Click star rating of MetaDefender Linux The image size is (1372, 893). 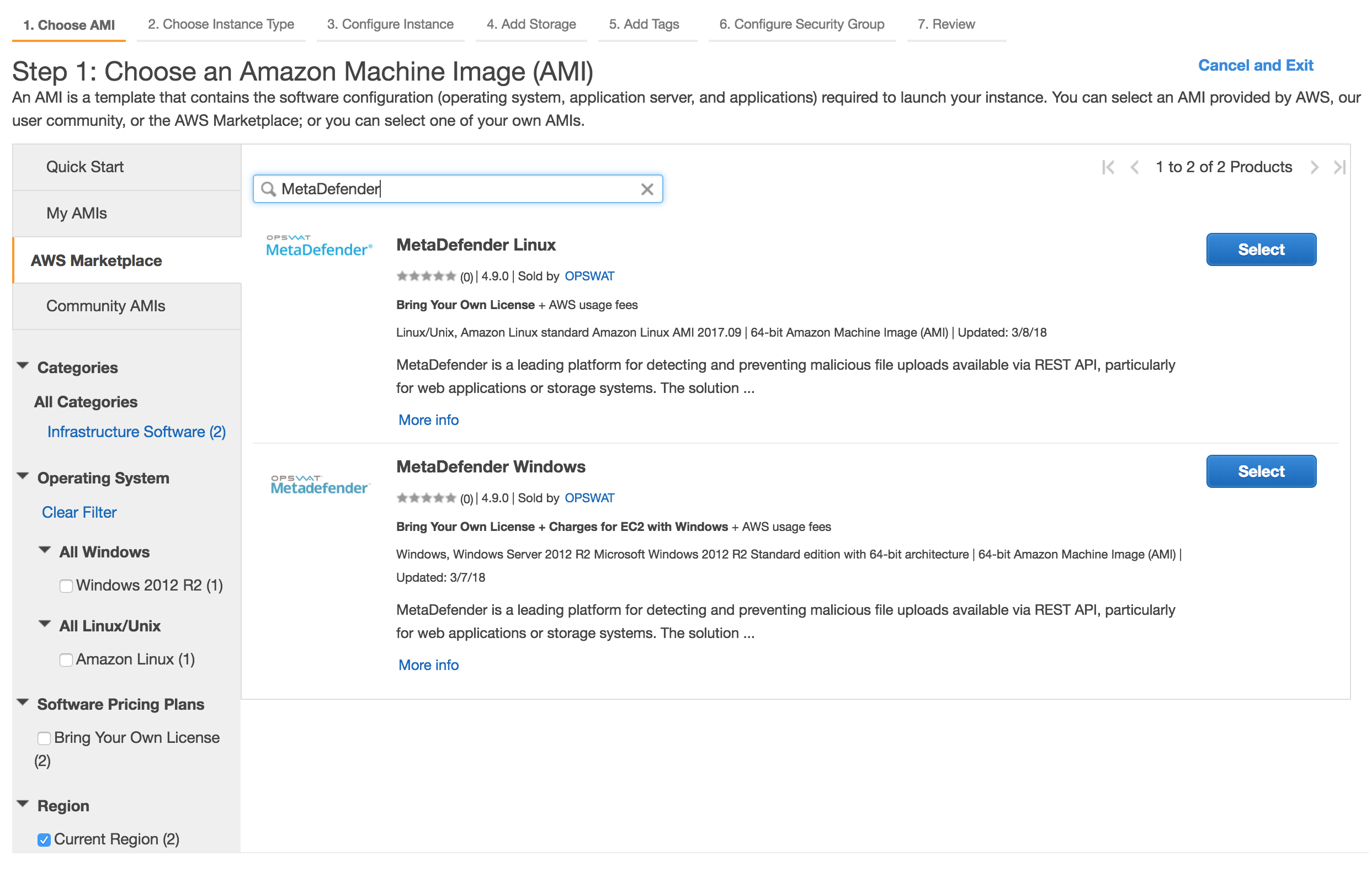[x=427, y=277]
